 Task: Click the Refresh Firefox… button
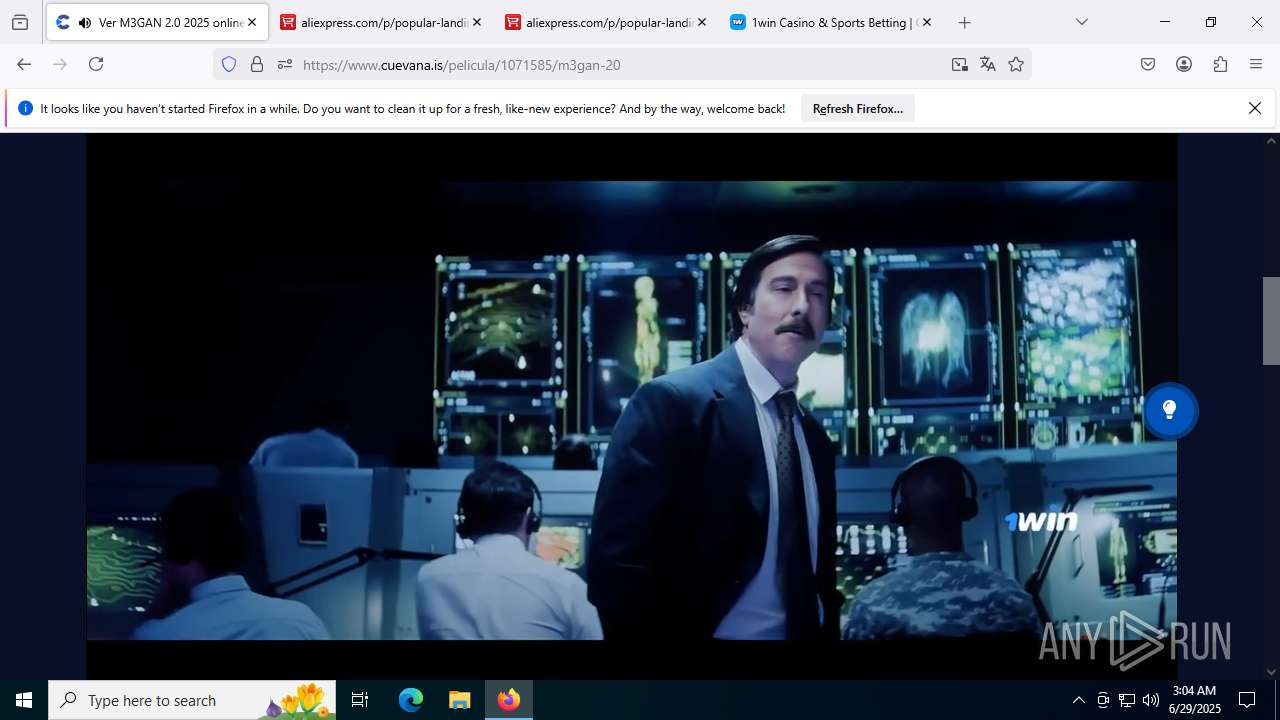858,108
